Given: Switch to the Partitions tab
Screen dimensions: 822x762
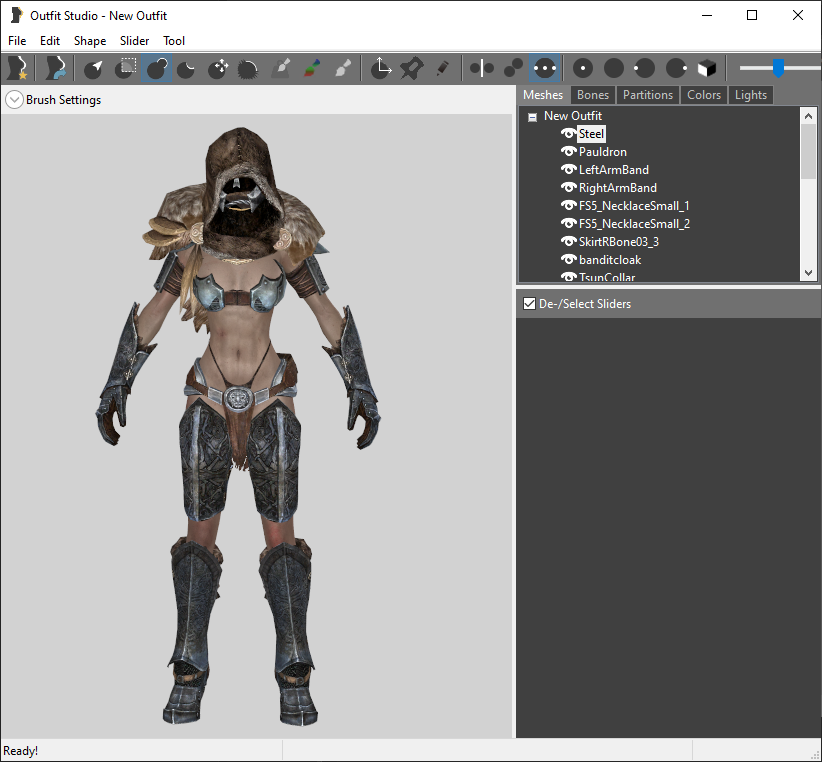Looking at the screenshot, I should (x=648, y=95).
